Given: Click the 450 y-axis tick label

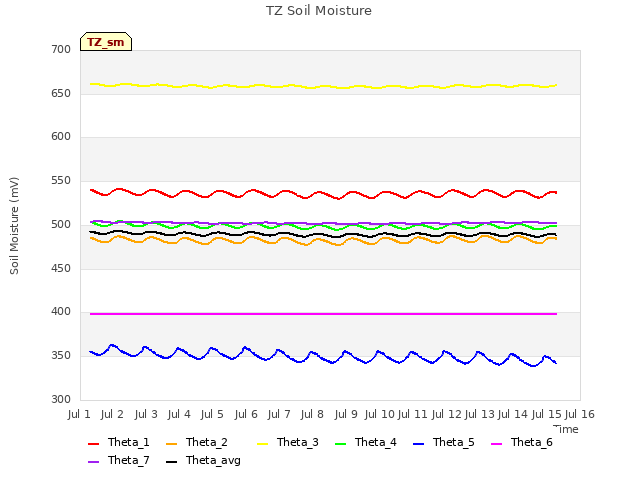Looking at the screenshot, I should 61,268.
